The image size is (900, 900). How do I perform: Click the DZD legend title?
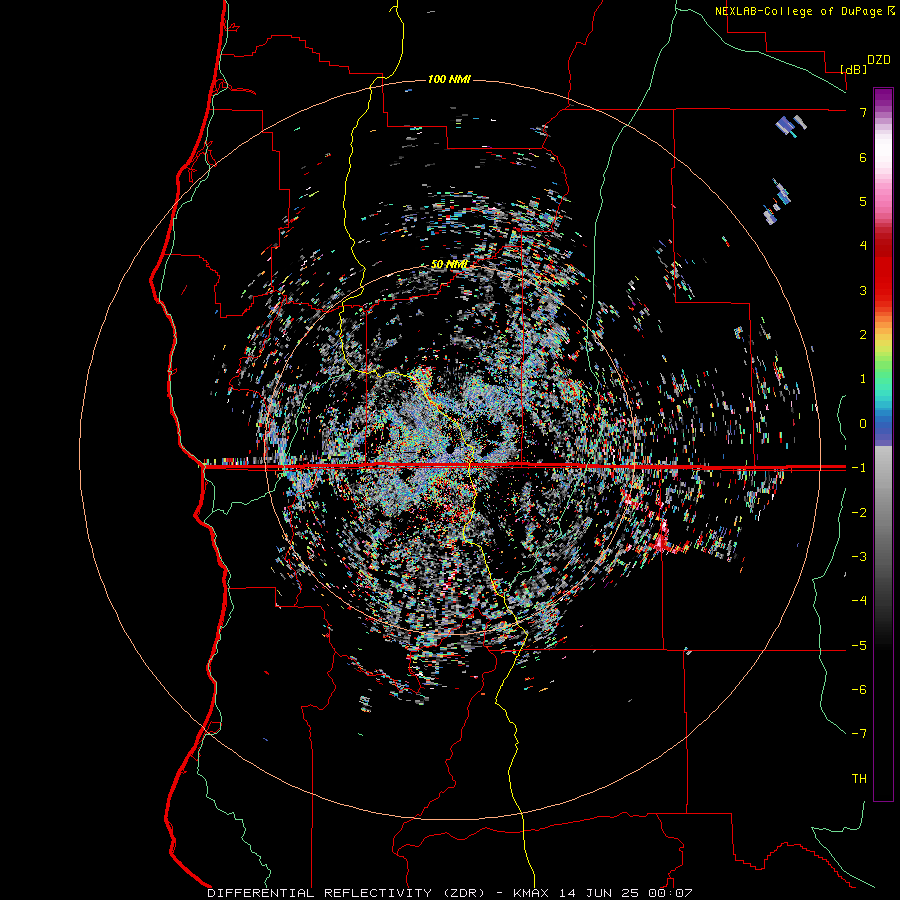(879, 60)
